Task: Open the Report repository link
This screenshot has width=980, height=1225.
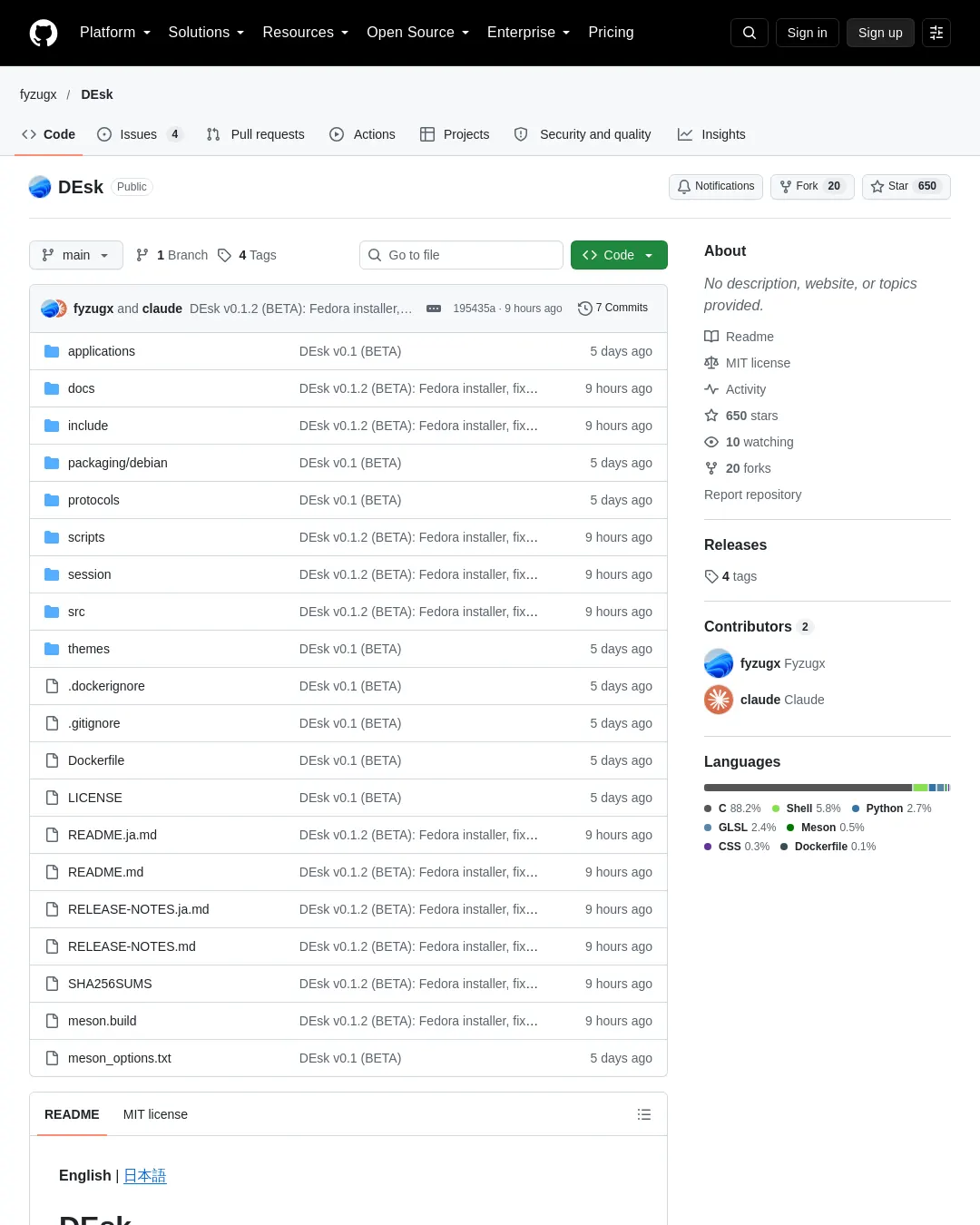Action: pyautogui.click(x=752, y=495)
